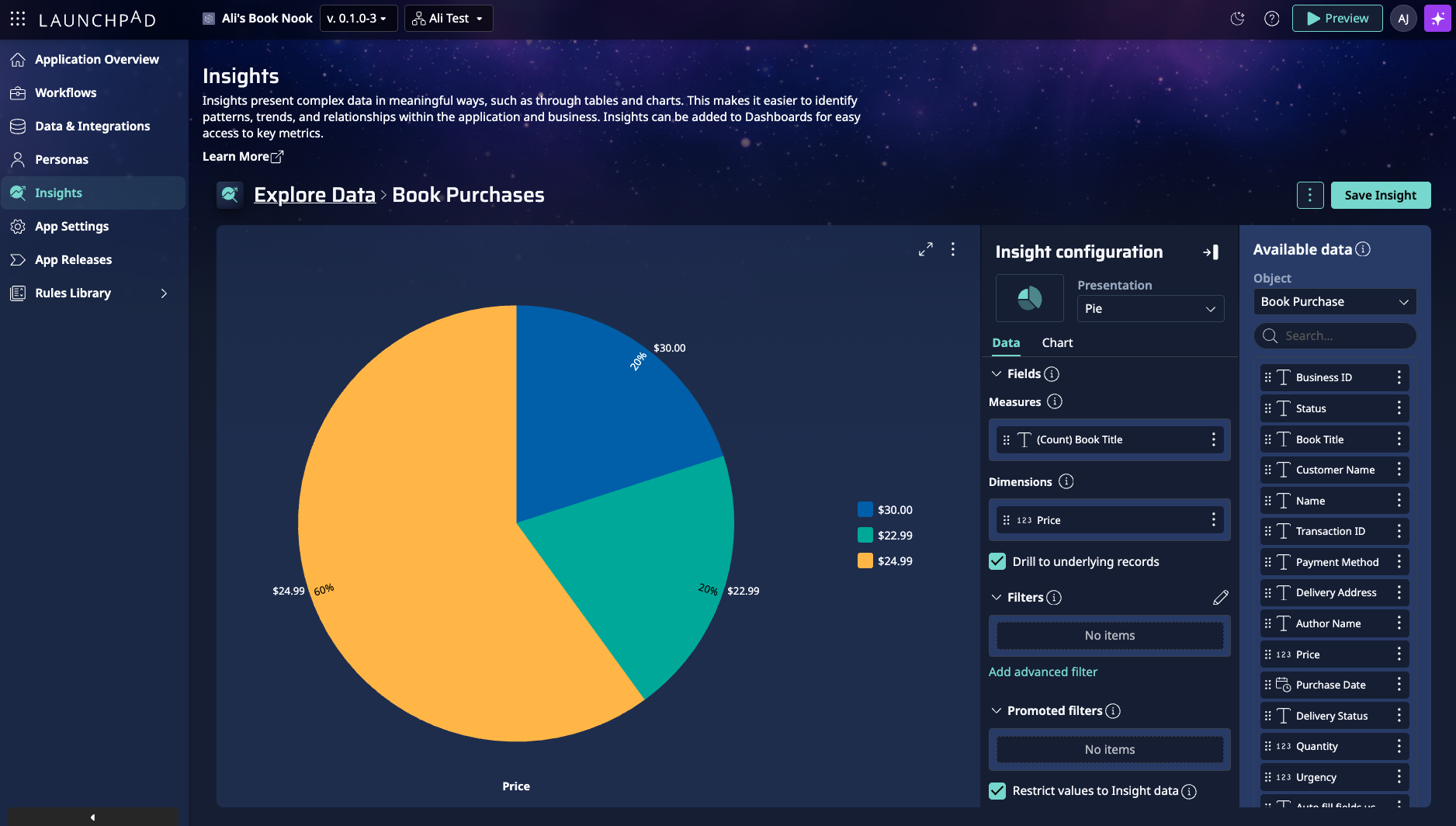Open the Ali Test environment dropdown

(x=449, y=18)
